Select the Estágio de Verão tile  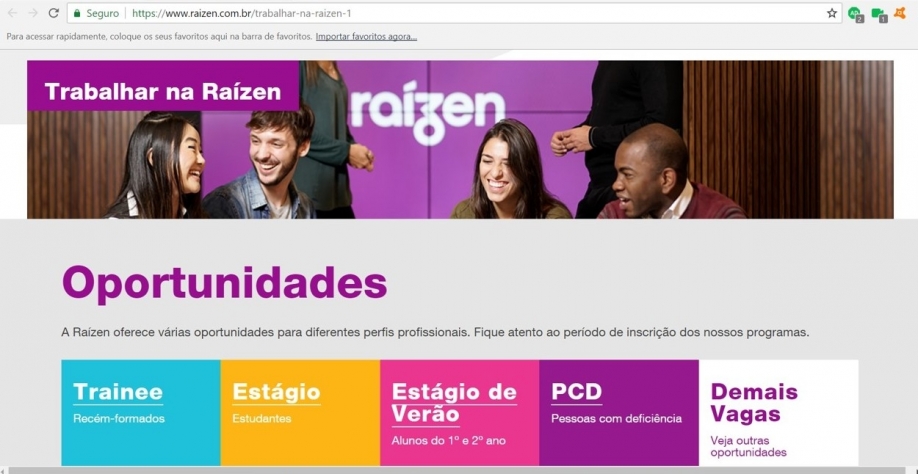click(460, 413)
